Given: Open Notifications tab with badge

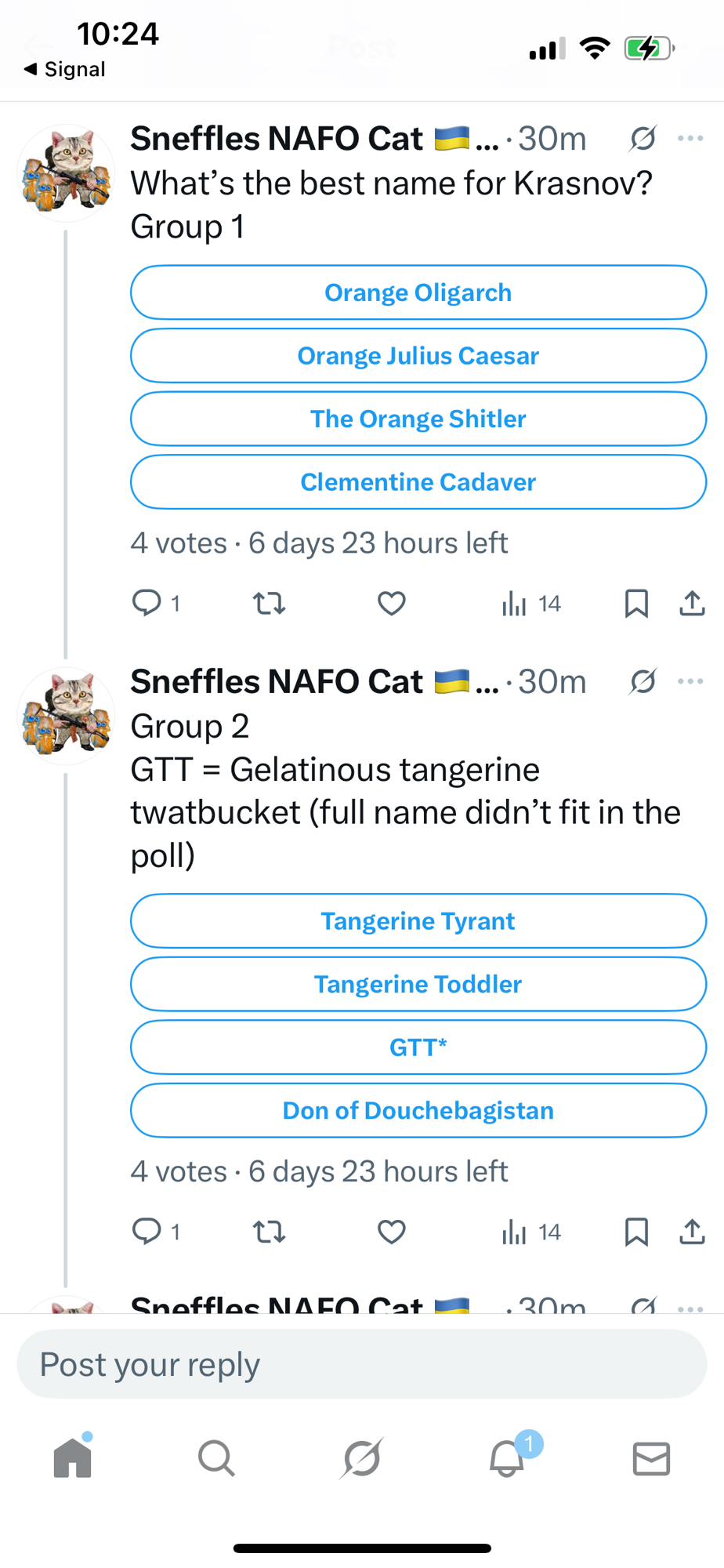Looking at the screenshot, I should pyautogui.click(x=507, y=1458).
